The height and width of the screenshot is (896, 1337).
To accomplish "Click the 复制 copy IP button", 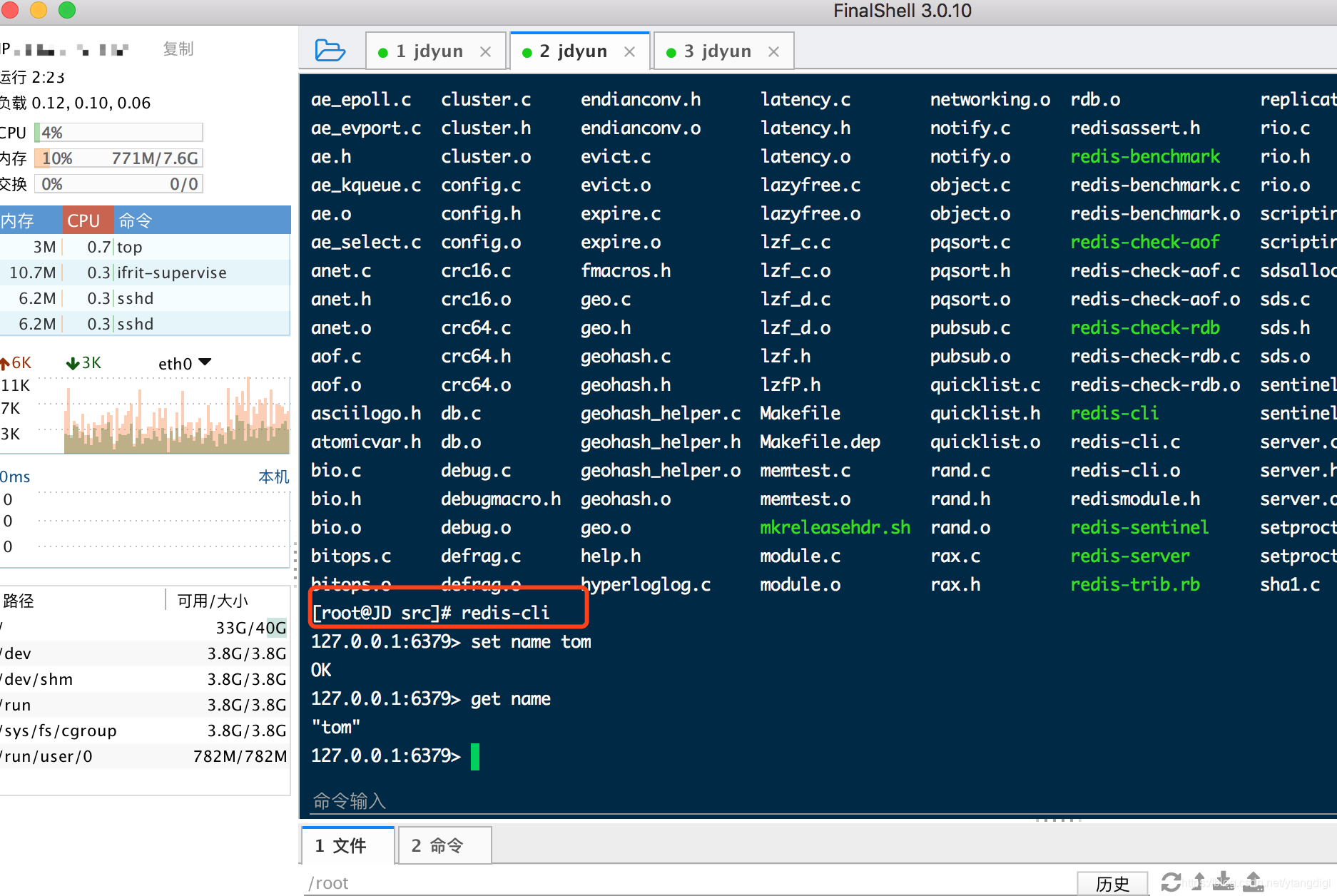I will [178, 49].
